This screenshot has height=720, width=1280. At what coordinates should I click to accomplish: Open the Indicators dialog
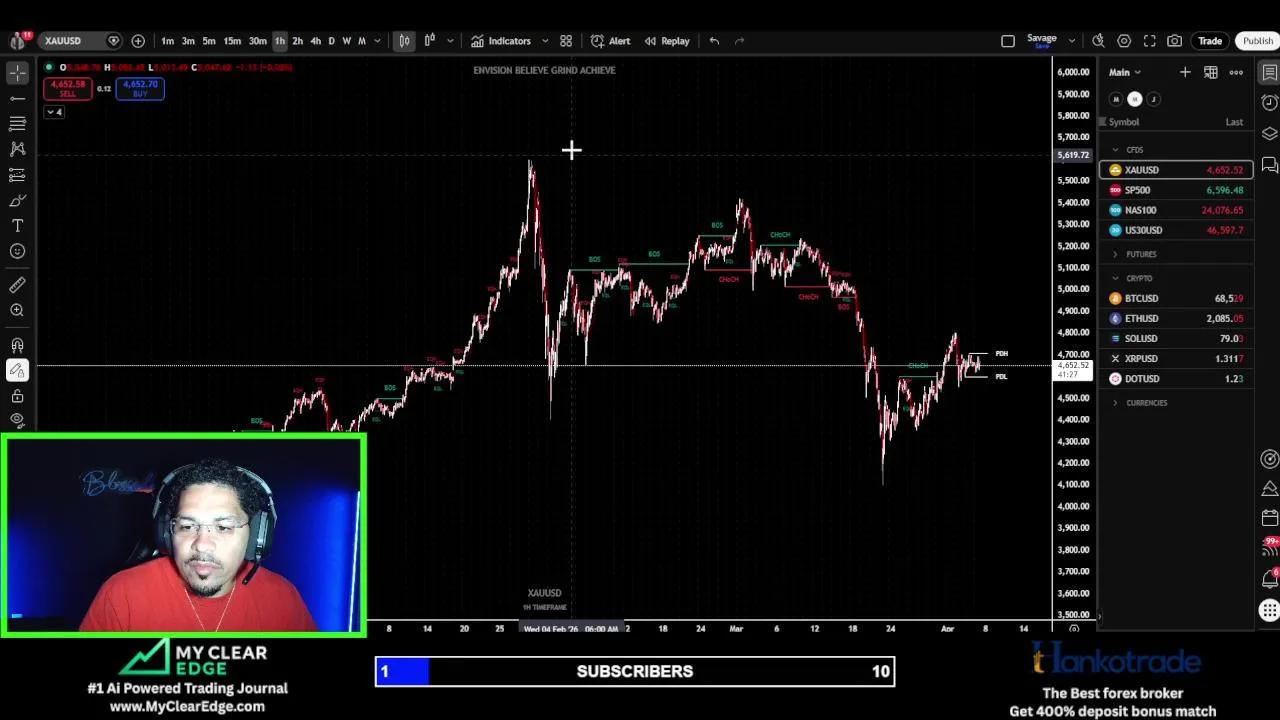[501, 41]
